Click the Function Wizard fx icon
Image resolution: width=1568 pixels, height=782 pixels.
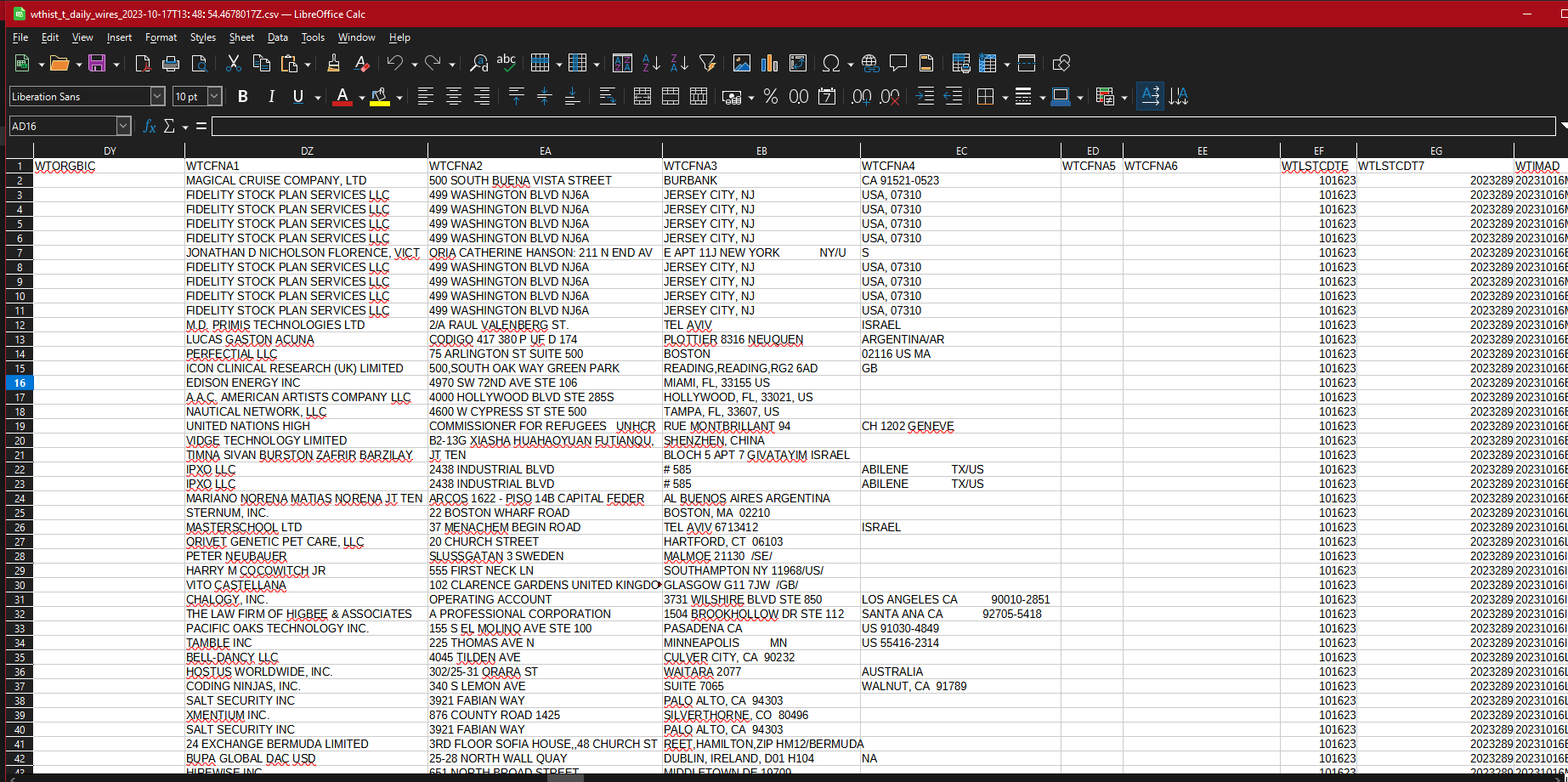[150, 126]
